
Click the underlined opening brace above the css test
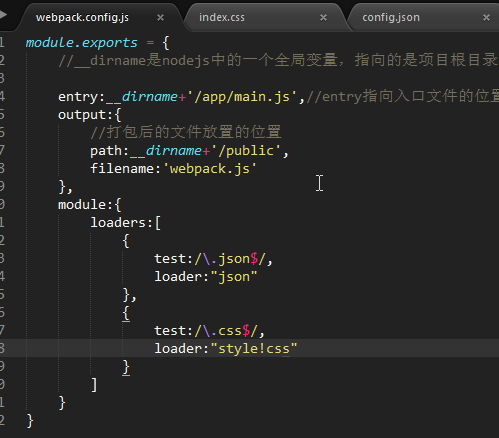[126, 313]
